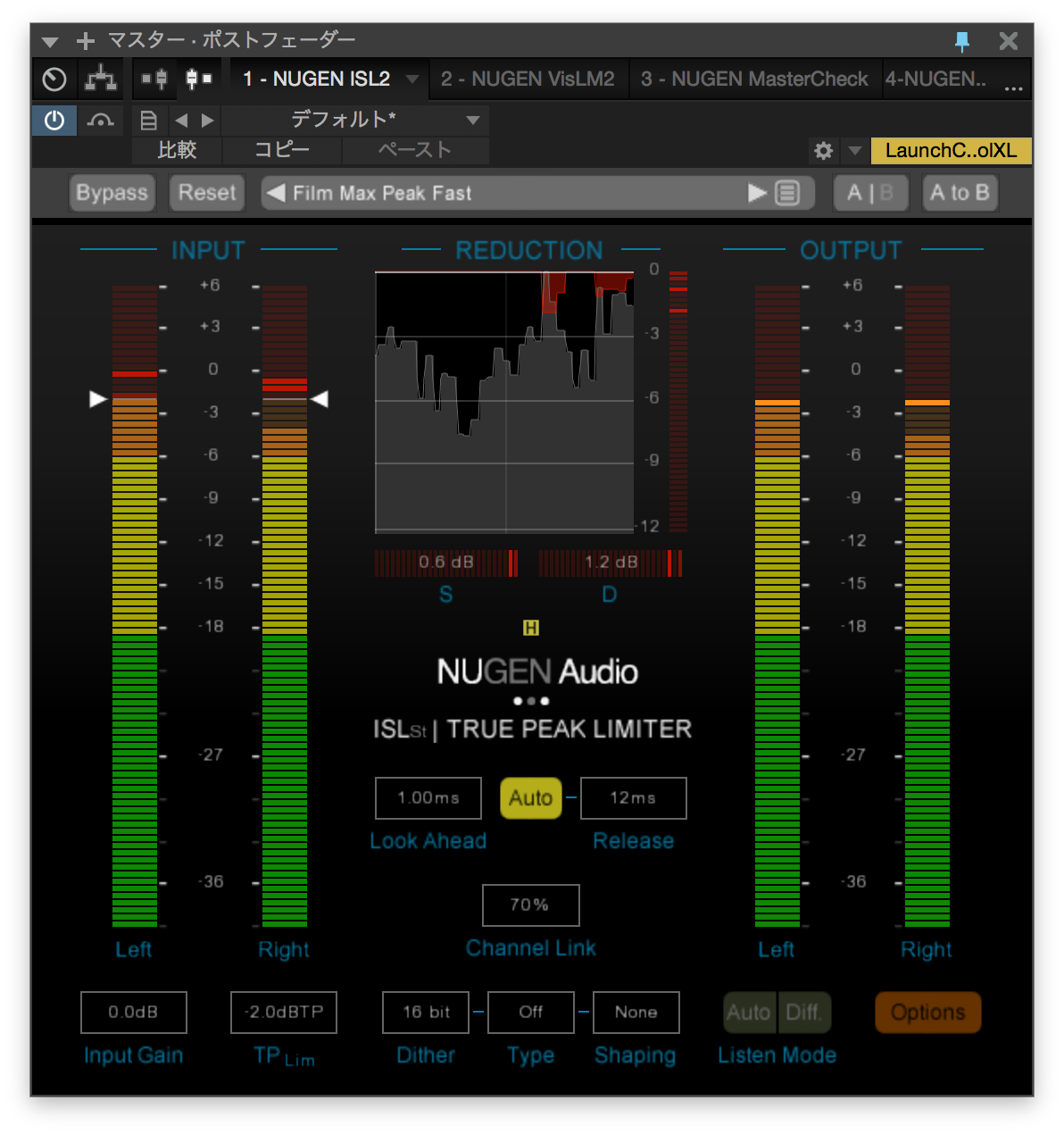Show more inserts with the ellipsis
The height and width of the screenshot is (1134, 1064).
[x=1013, y=88]
